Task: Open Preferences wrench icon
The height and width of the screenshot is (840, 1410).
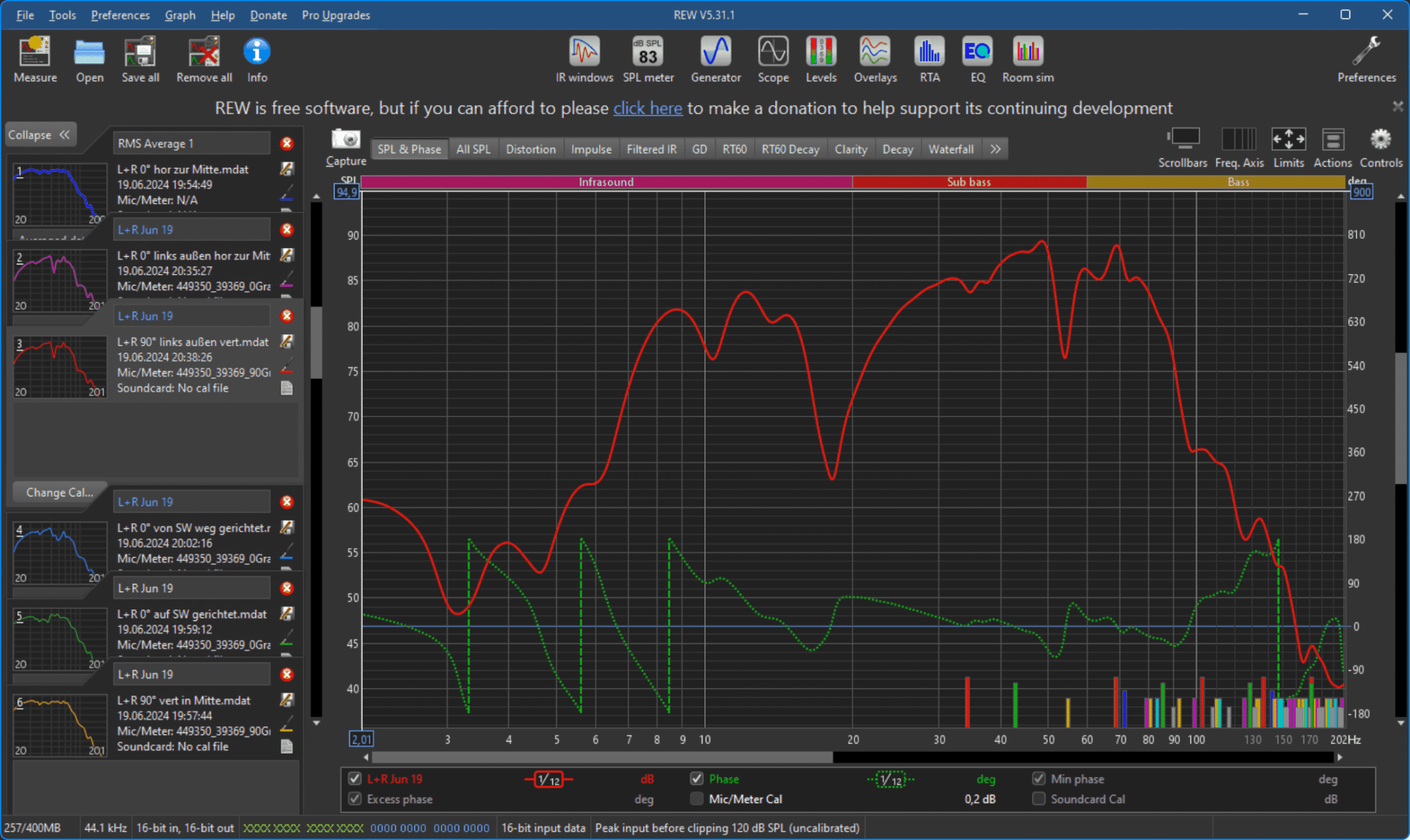Action: tap(1367, 59)
